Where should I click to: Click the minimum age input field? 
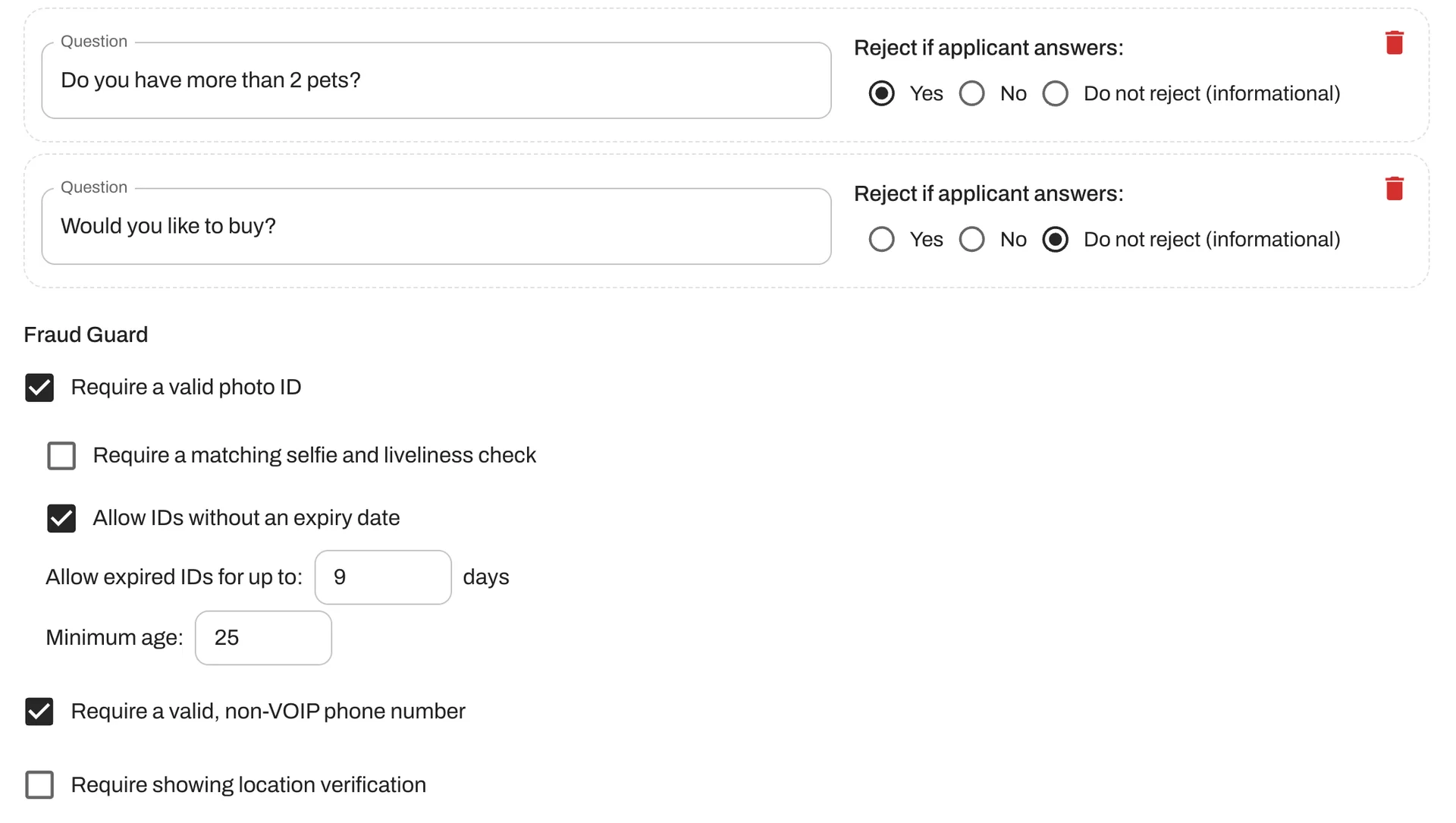click(x=263, y=638)
